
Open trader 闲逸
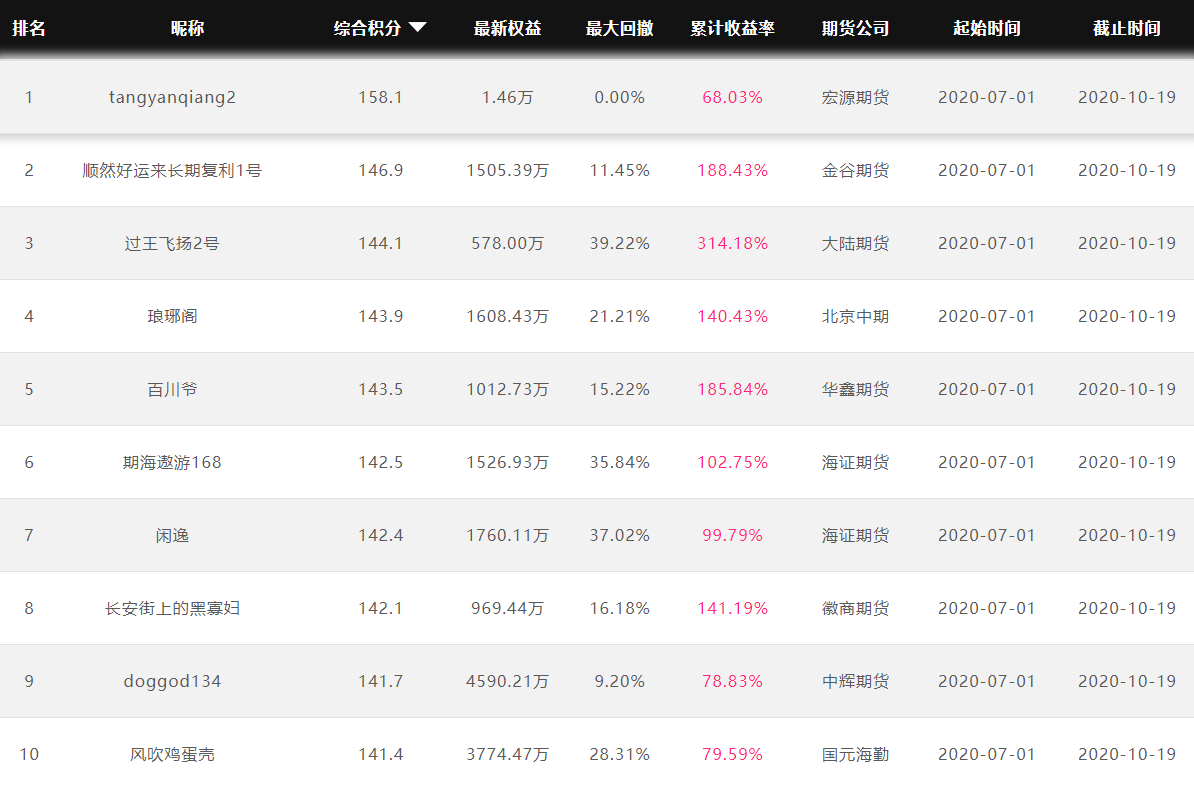tap(172, 535)
